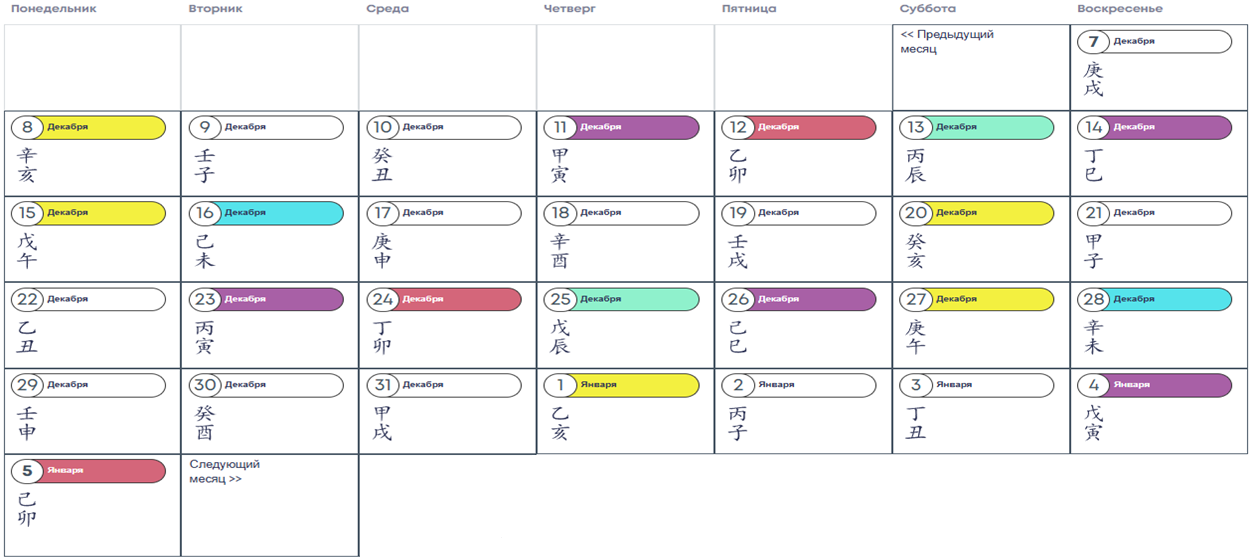Select the red December 12 badge

(799, 128)
